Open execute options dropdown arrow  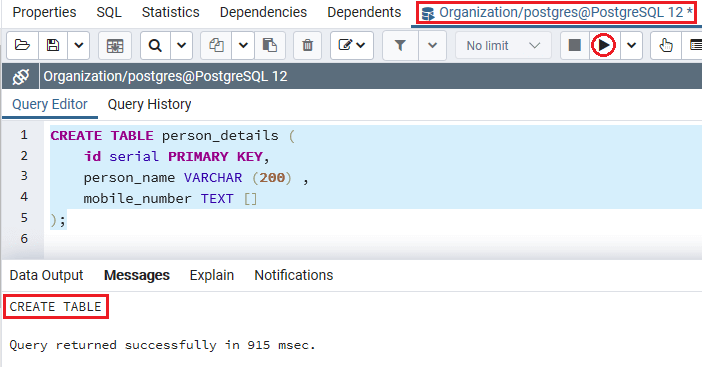pyautogui.click(x=631, y=45)
